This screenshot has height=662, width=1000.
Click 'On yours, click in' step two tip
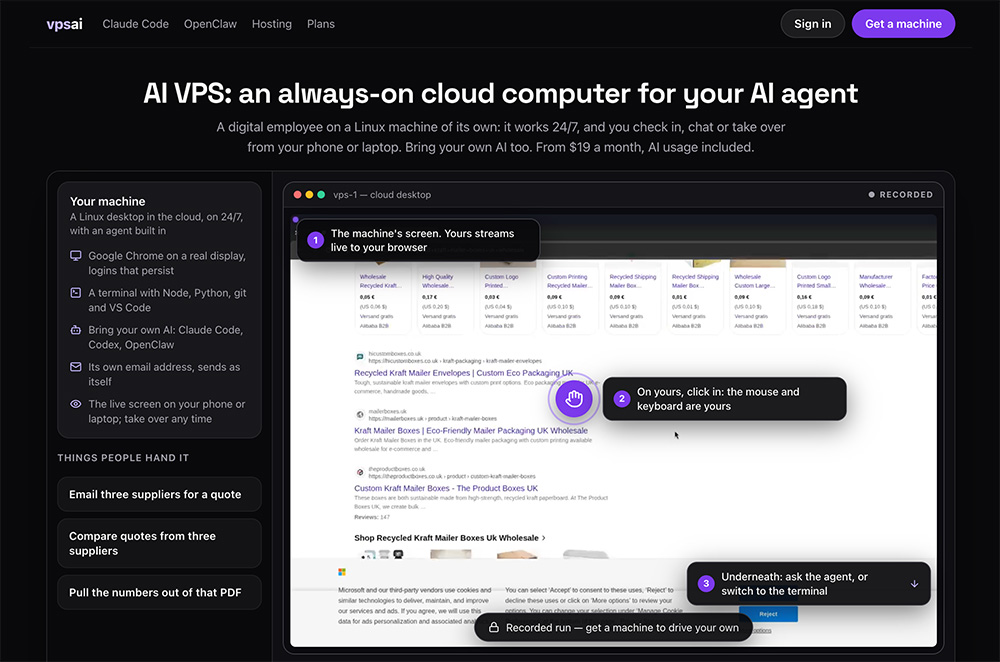click(x=724, y=399)
